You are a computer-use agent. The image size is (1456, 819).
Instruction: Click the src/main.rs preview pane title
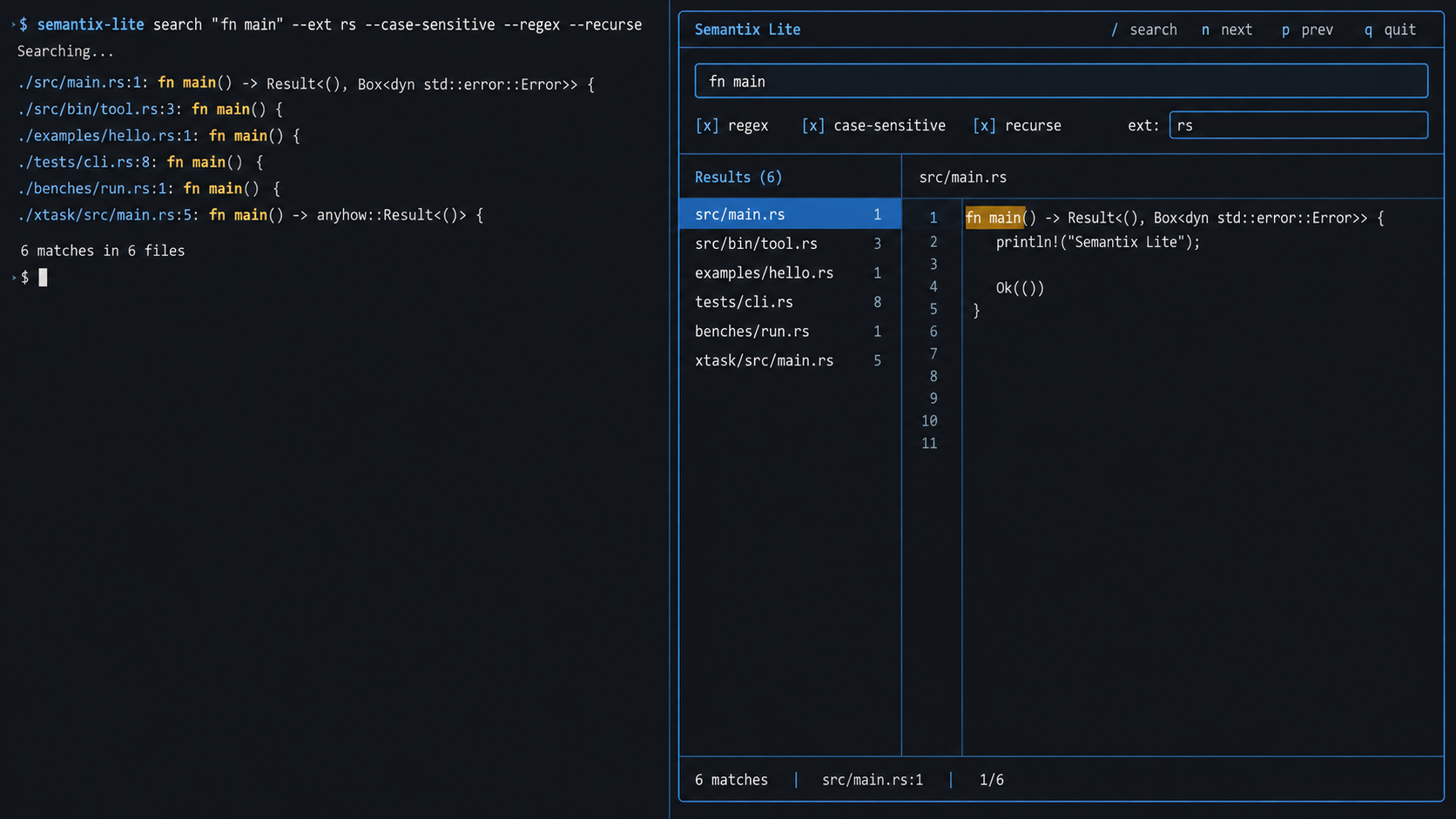(x=962, y=177)
